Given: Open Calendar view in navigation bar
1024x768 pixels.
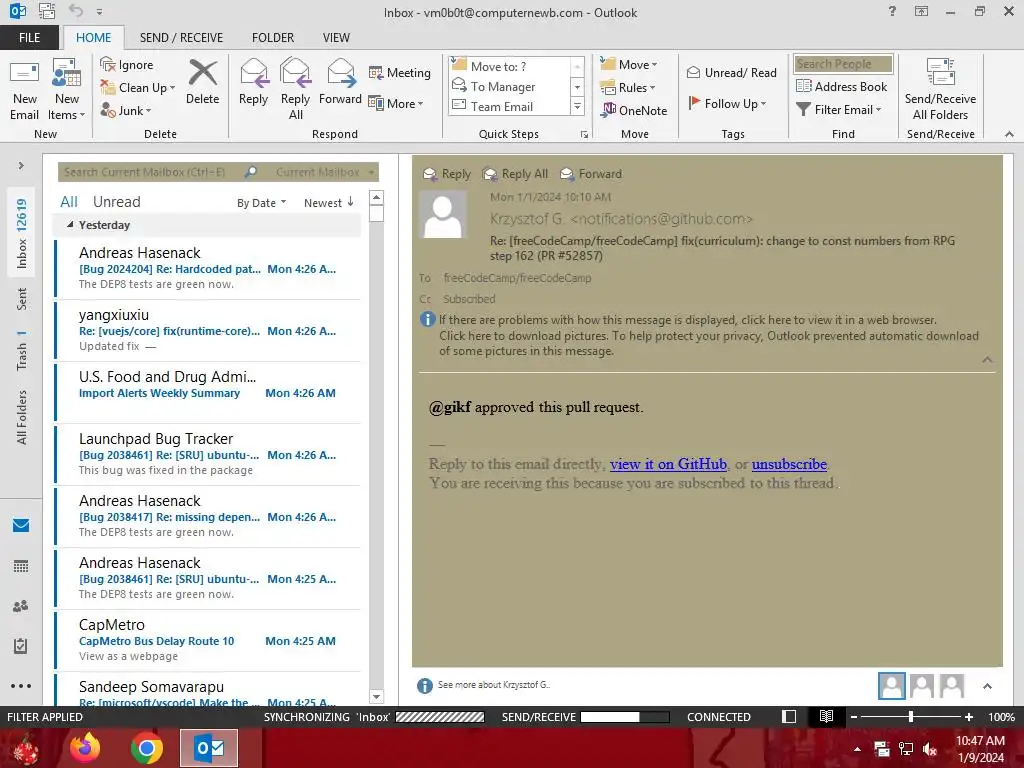Looking at the screenshot, I should tap(21, 566).
